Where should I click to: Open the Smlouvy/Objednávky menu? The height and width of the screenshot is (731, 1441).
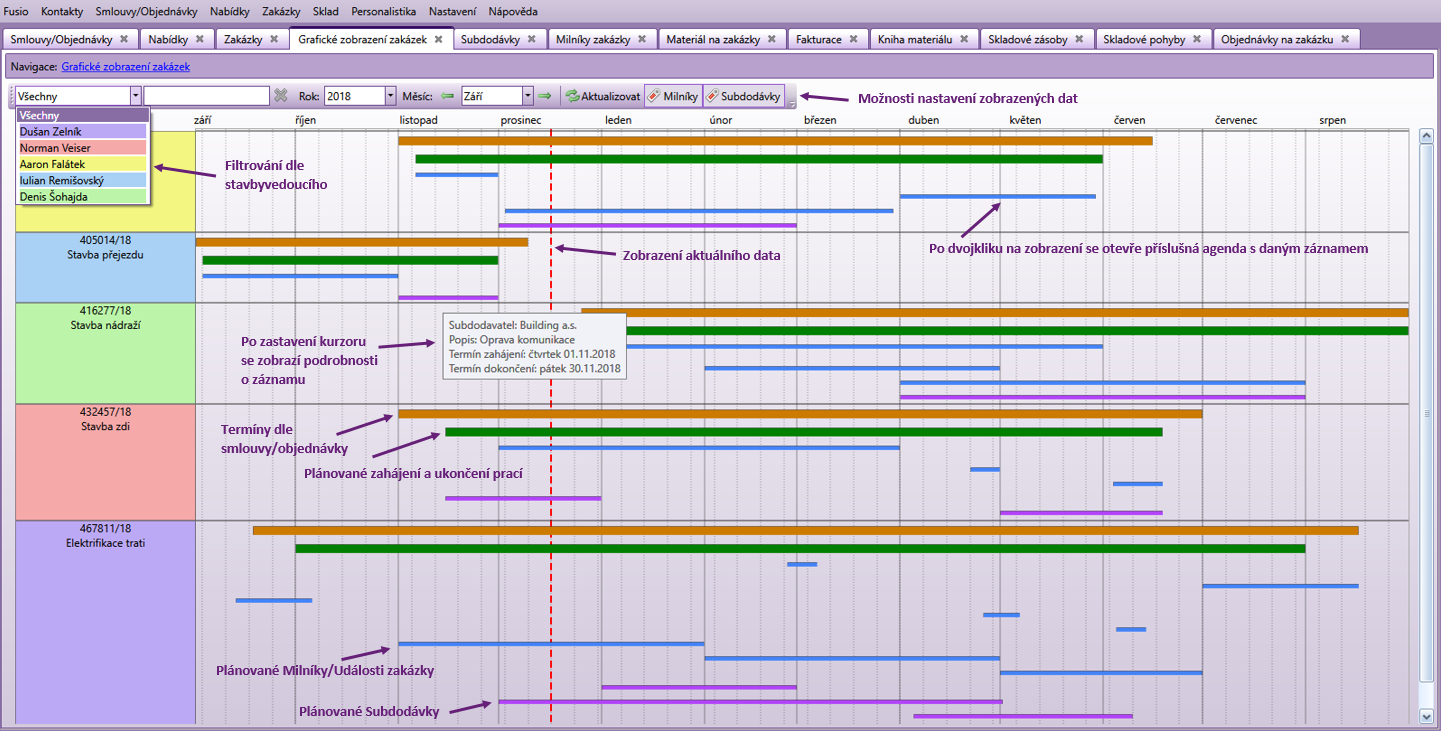[x=146, y=11]
